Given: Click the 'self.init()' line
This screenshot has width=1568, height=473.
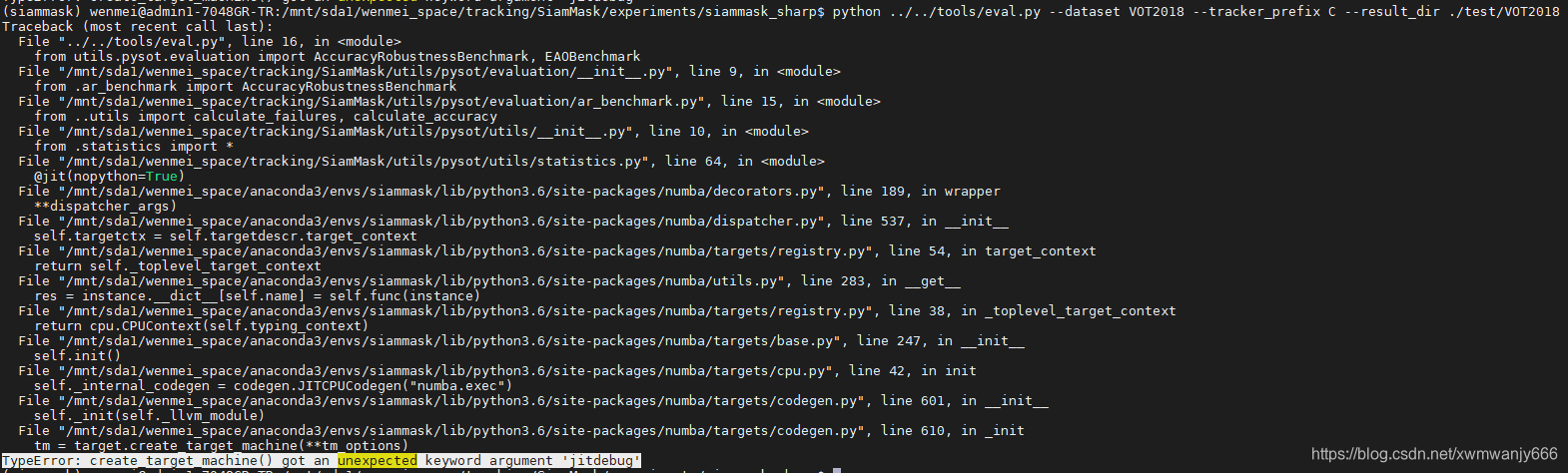Looking at the screenshot, I should (x=78, y=355).
